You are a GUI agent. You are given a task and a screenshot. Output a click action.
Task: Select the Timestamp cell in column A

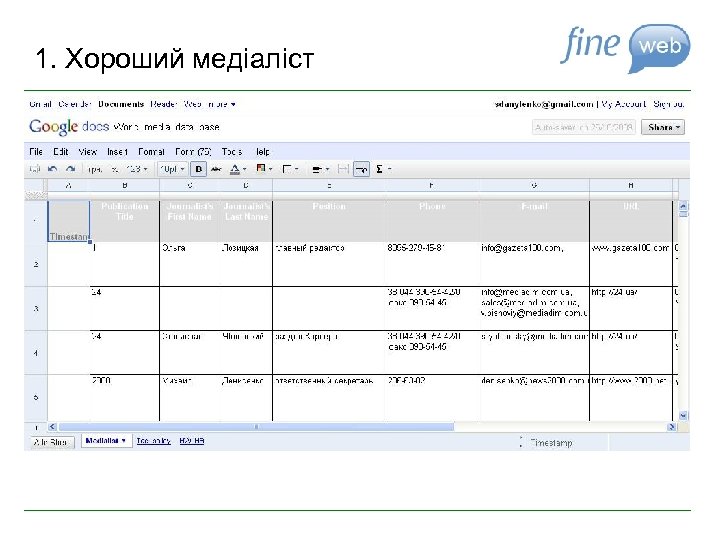68,221
